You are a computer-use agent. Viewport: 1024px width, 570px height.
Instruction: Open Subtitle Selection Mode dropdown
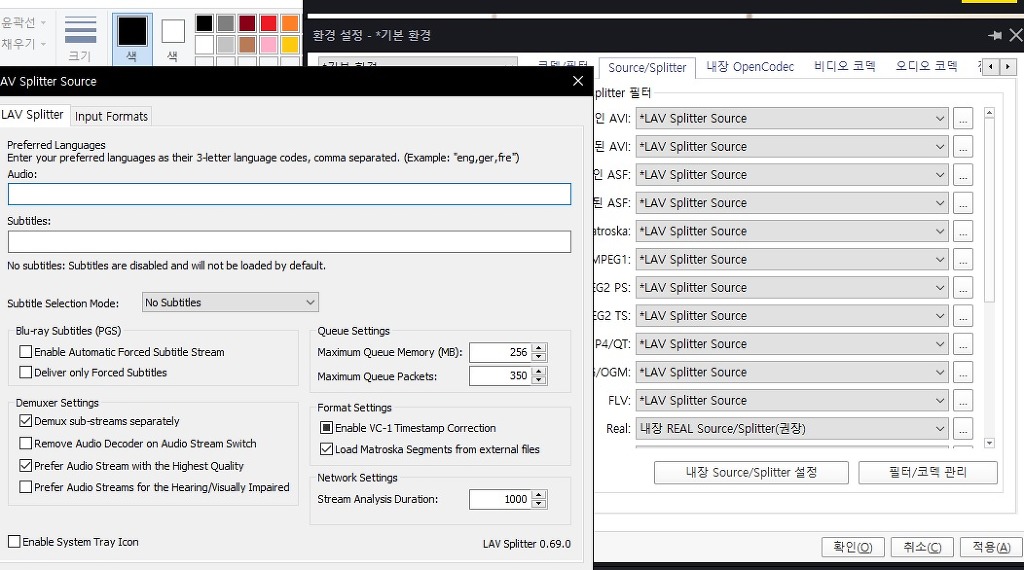[229, 302]
